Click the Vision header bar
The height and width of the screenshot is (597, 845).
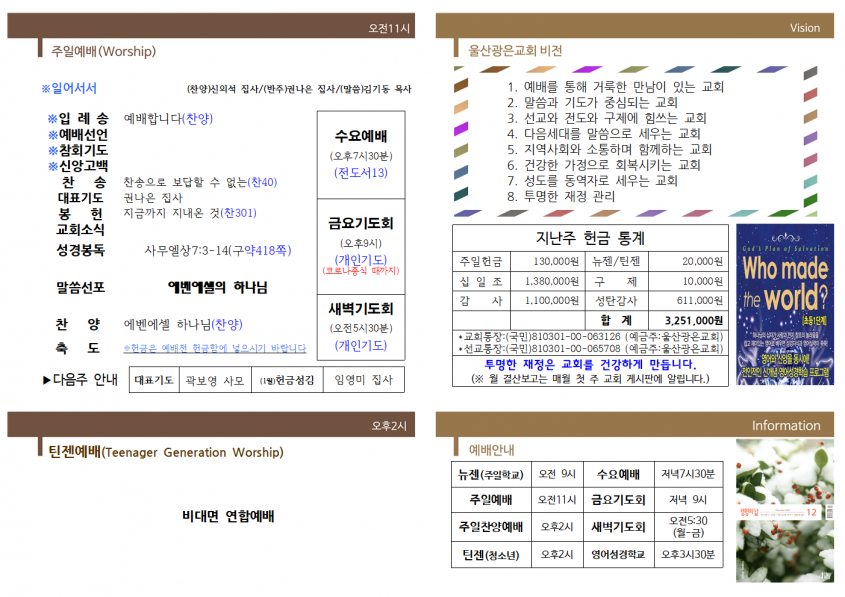[634, 26]
